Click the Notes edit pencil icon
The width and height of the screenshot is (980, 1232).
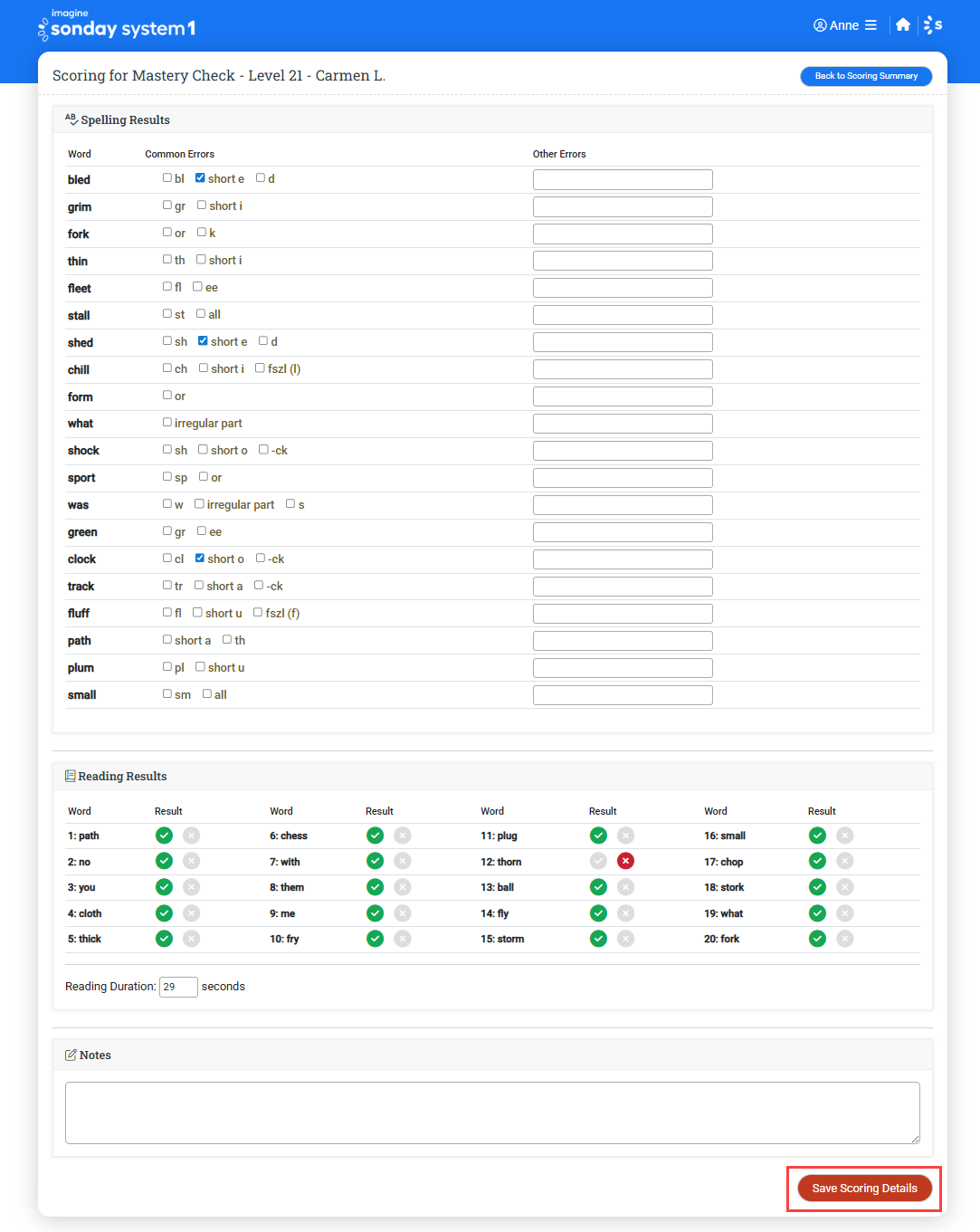click(x=71, y=1054)
